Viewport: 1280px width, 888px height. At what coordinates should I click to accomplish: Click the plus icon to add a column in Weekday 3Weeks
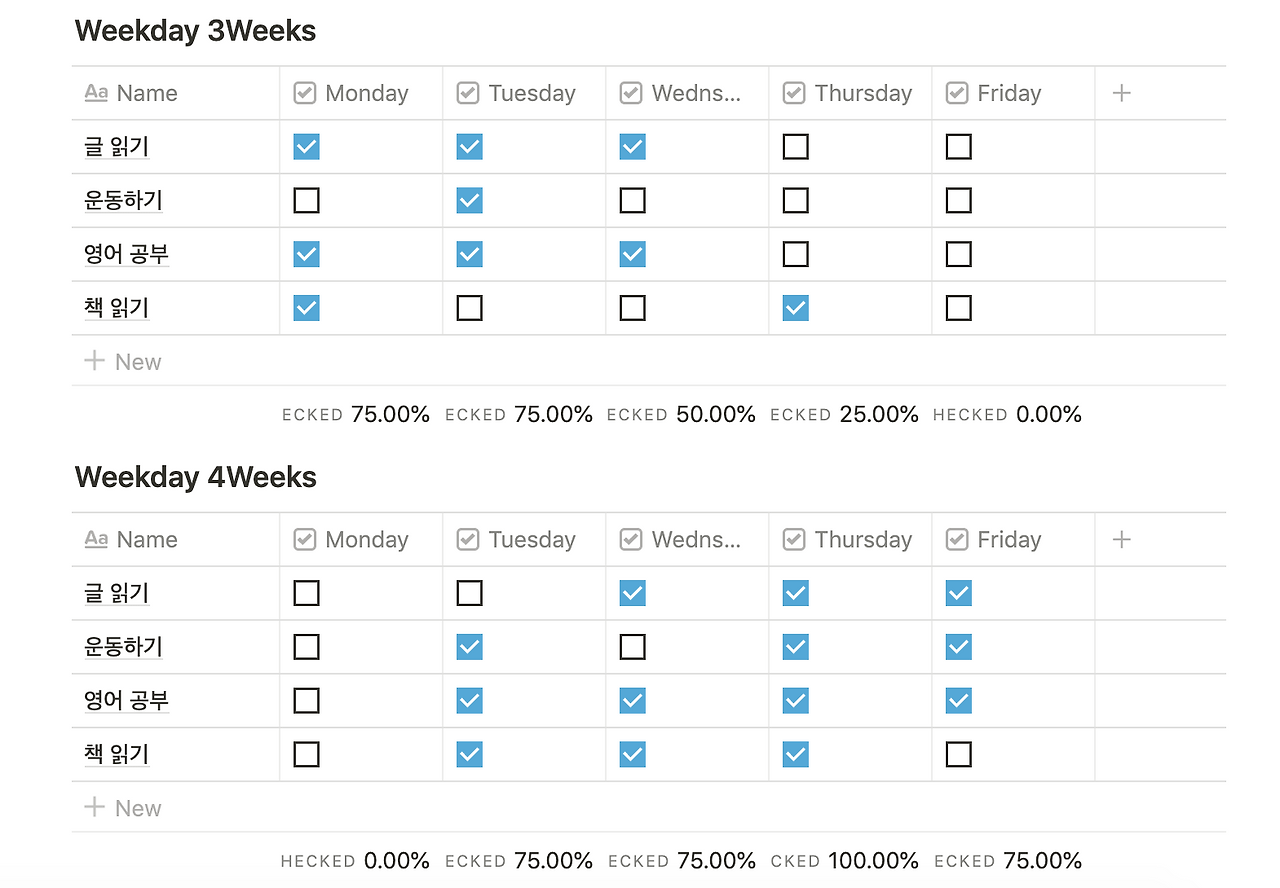coord(1122,93)
